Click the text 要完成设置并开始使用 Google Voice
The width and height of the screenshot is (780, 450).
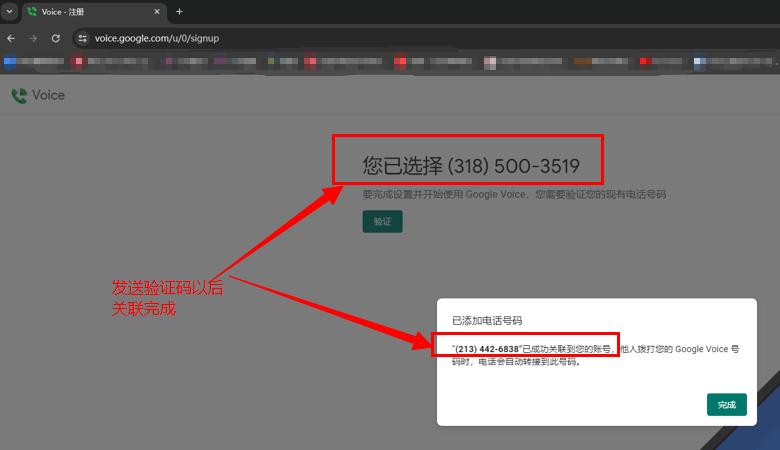(444, 194)
